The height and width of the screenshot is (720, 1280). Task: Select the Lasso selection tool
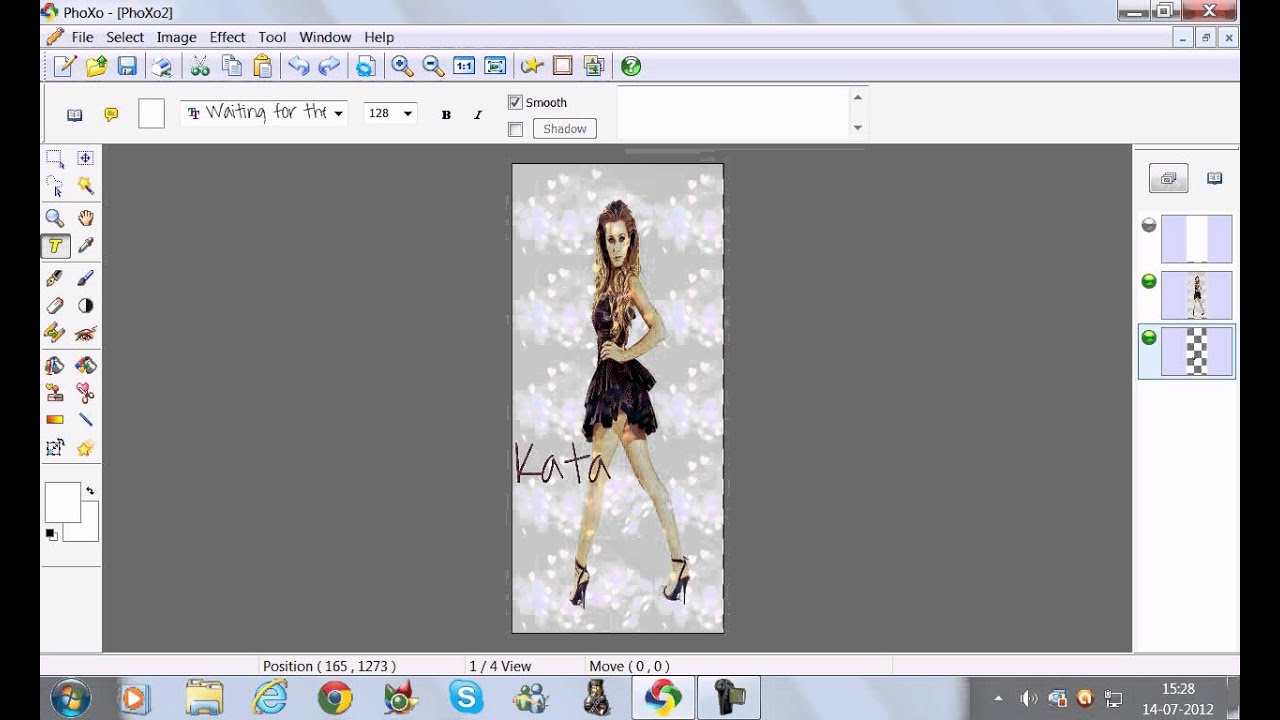coord(55,186)
